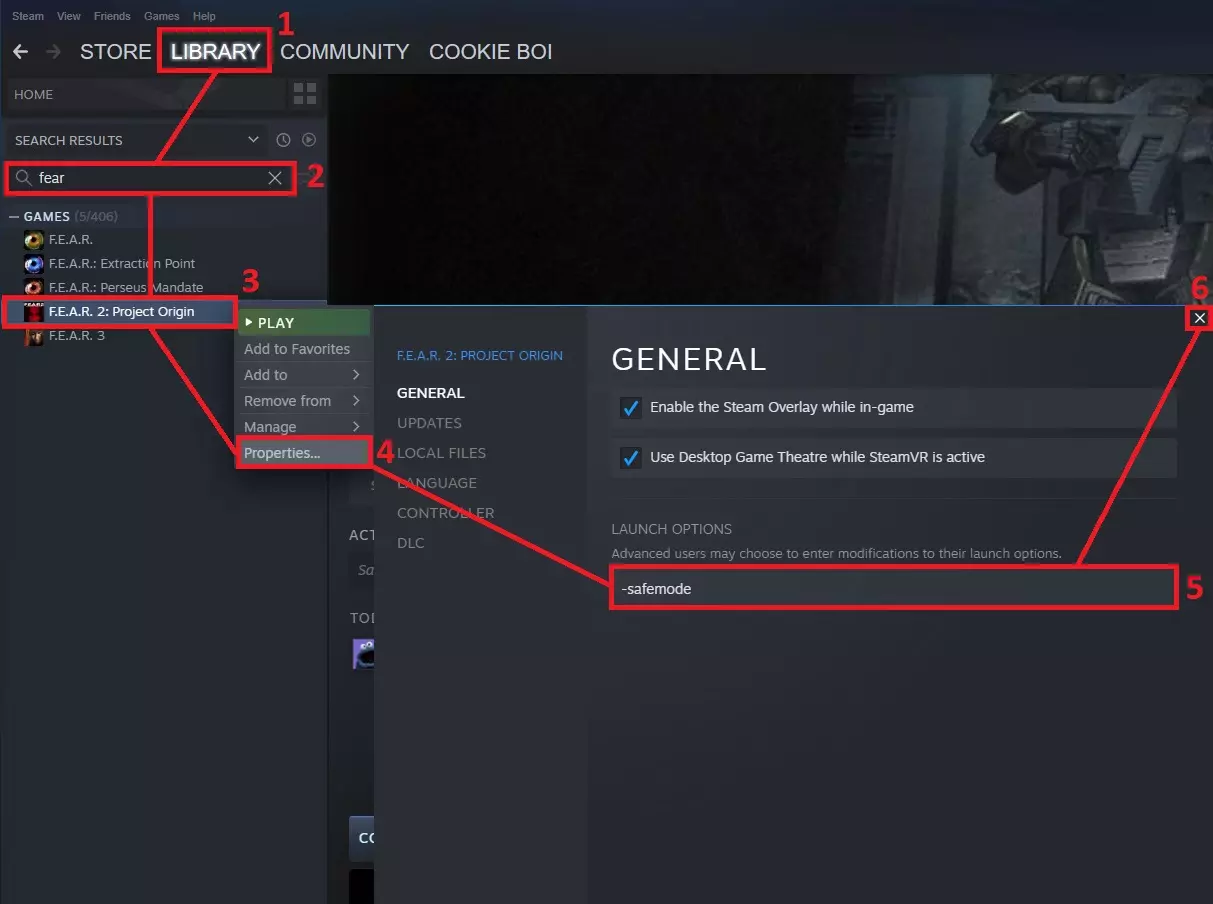
Task: Select F.E.A.R. 3 in the list
Action: pos(77,336)
